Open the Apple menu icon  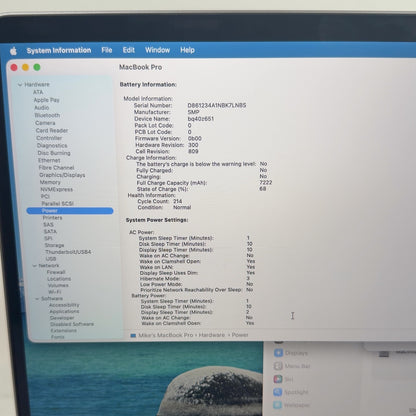[14, 51]
